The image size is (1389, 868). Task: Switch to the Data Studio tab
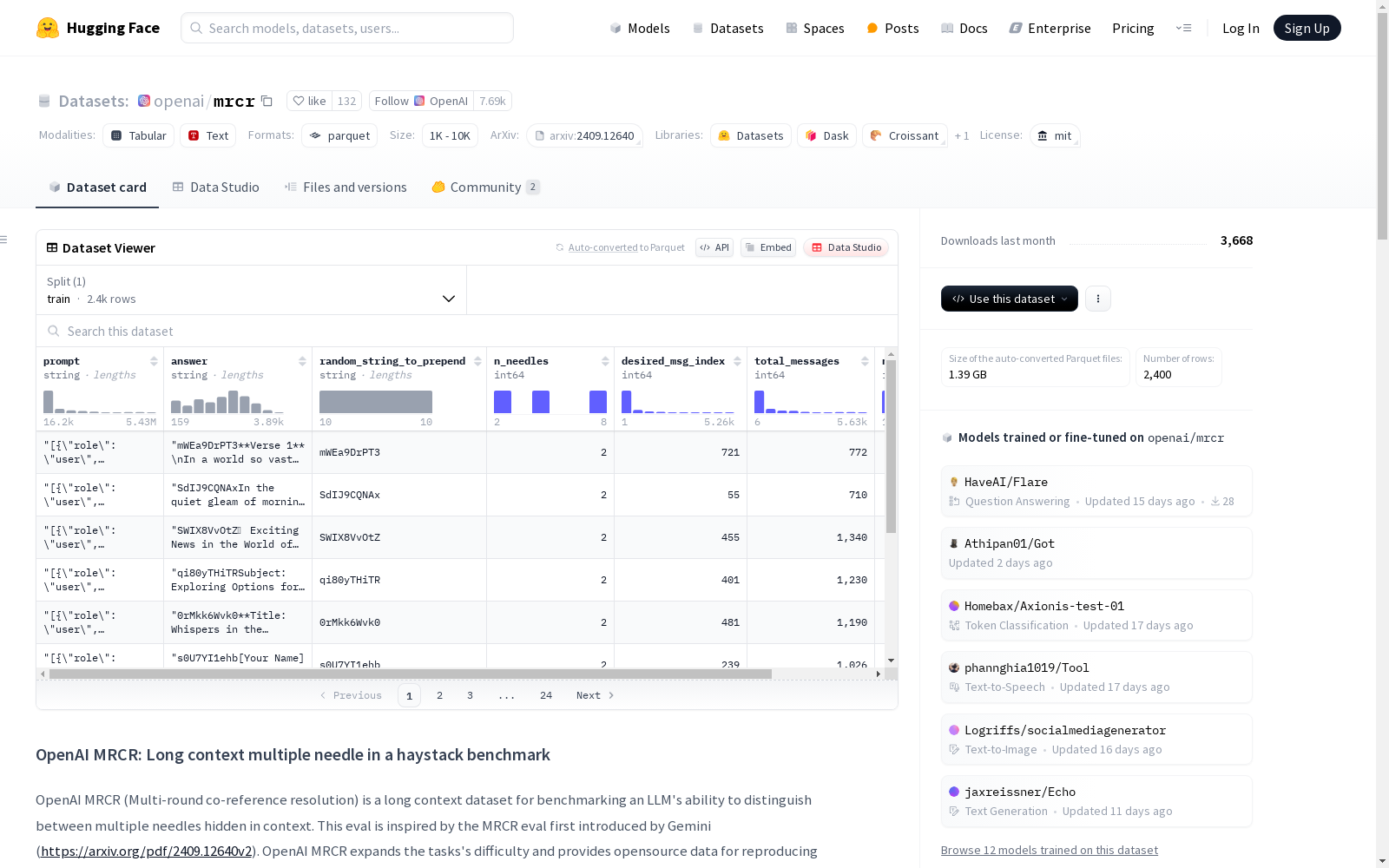(215, 187)
